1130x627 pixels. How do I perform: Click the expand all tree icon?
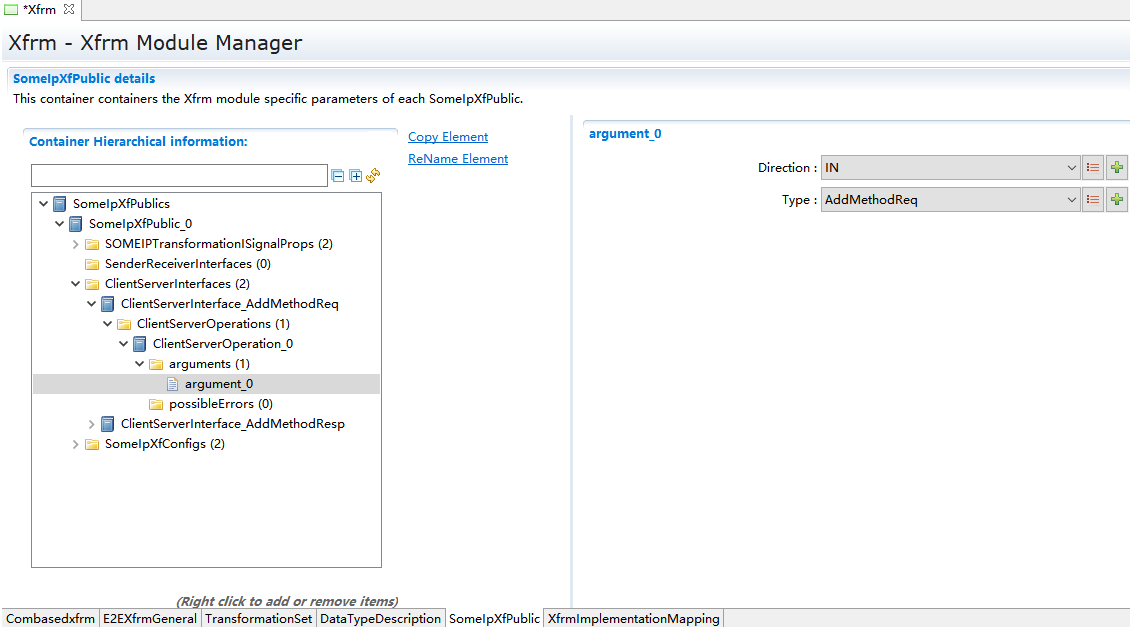tap(355, 176)
